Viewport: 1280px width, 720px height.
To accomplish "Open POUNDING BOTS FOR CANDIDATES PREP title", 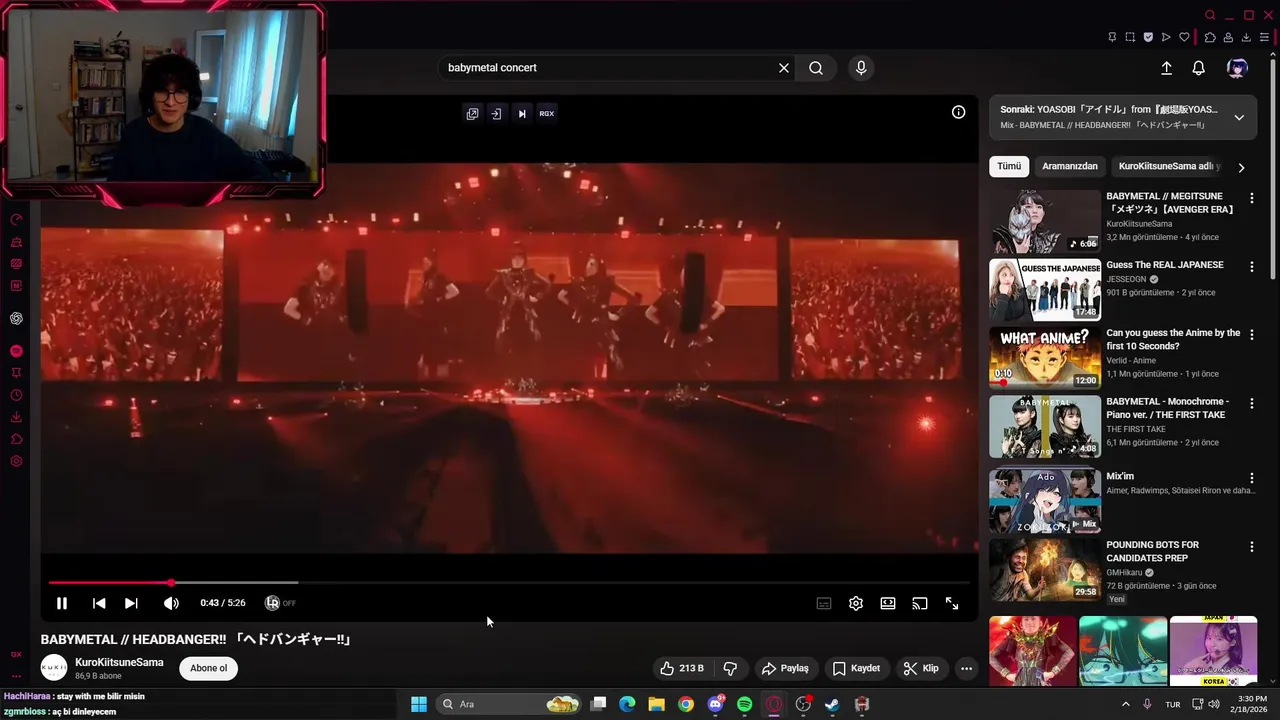I will tap(1152, 551).
